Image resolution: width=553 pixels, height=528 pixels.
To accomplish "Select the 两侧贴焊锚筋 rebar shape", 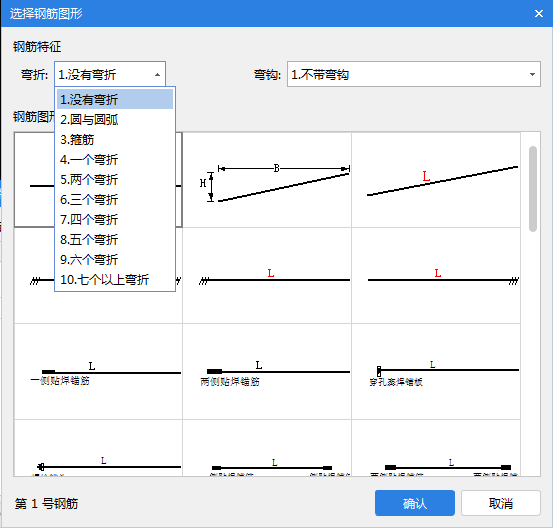I will click(x=267, y=371).
